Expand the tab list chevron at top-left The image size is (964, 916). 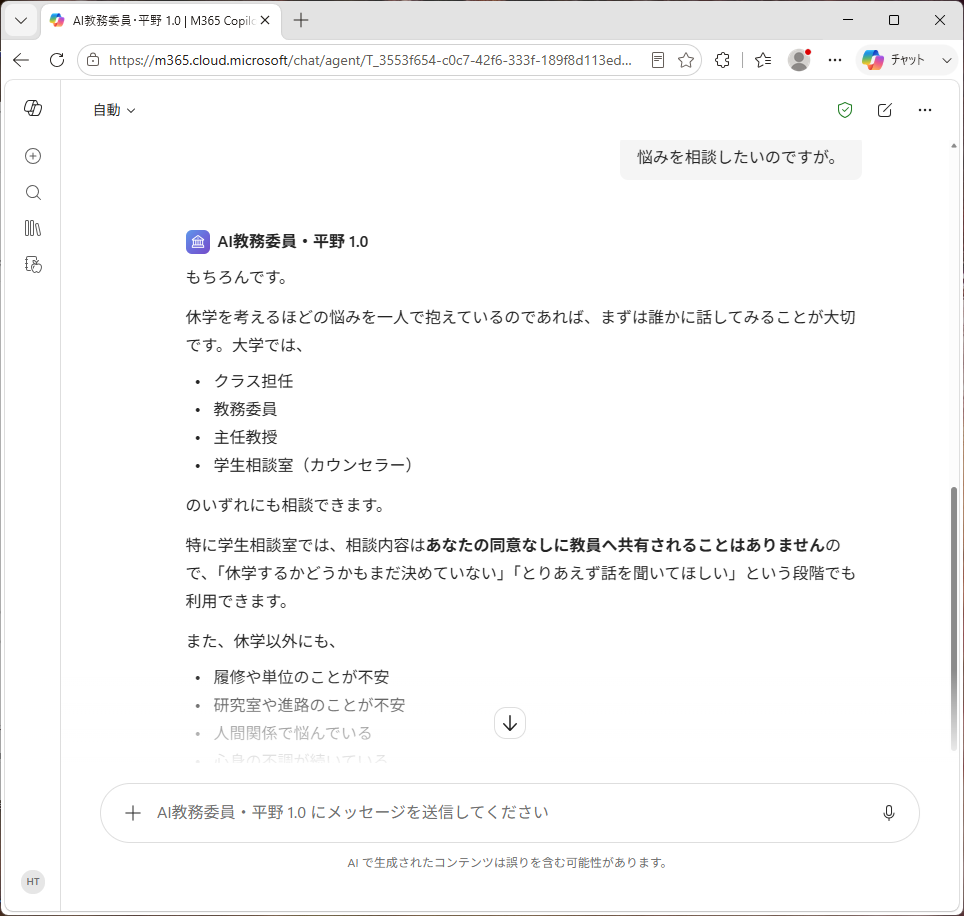point(21,20)
